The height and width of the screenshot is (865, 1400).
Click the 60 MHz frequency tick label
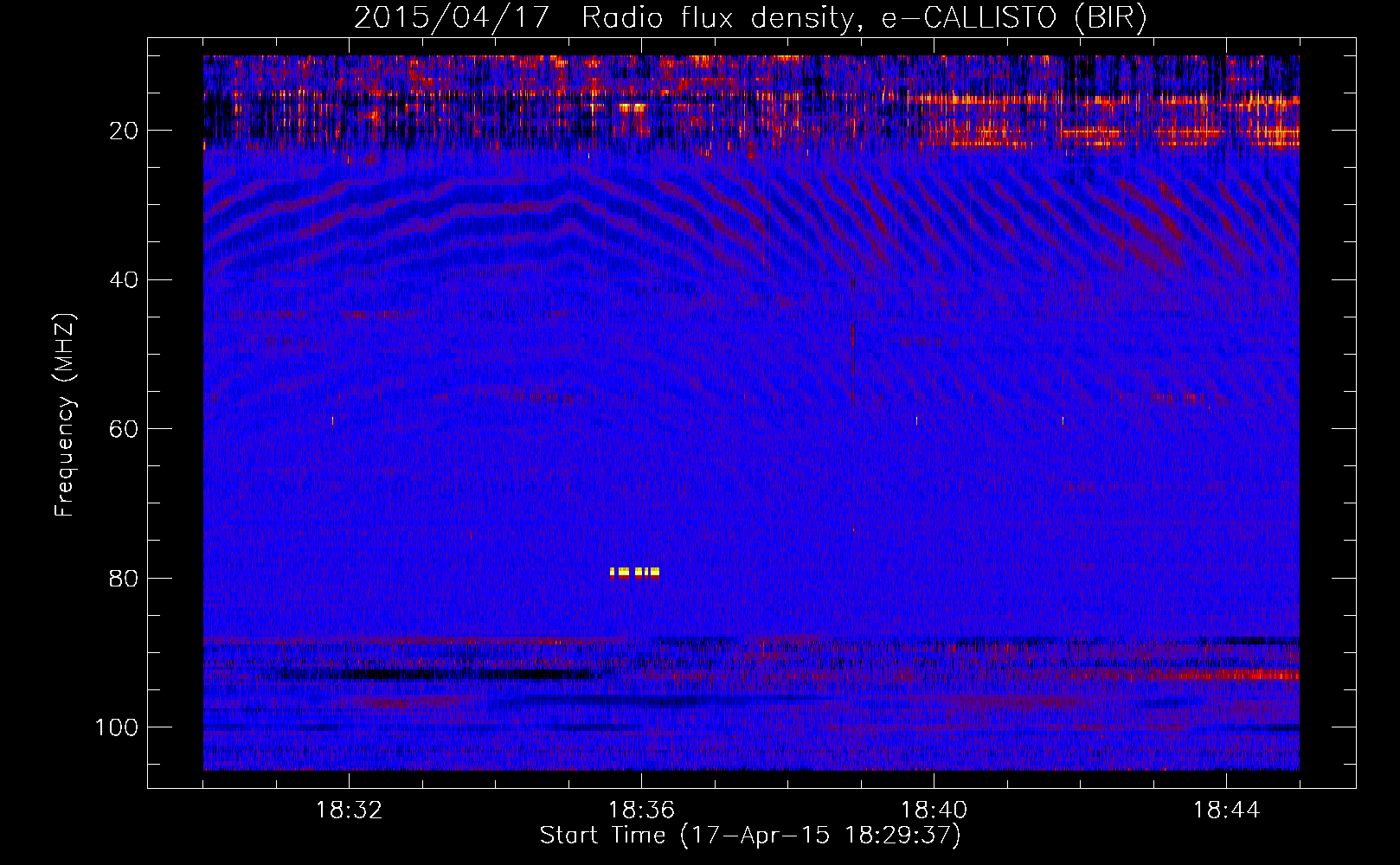click(x=125, y=429)
